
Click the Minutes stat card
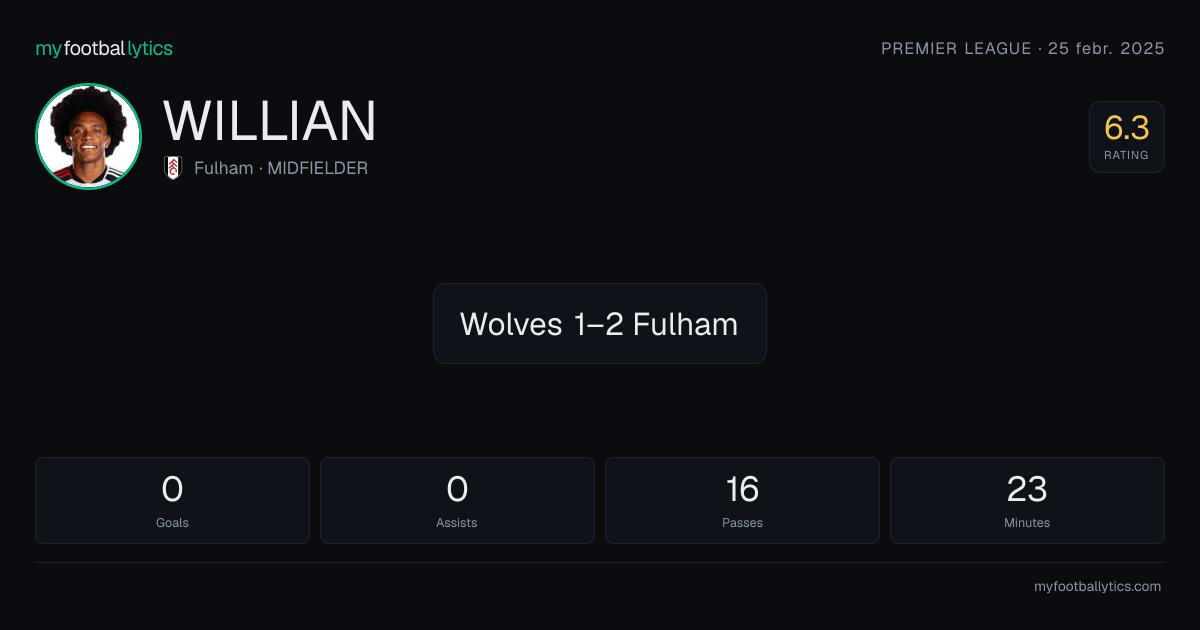tap(1027, 500)
